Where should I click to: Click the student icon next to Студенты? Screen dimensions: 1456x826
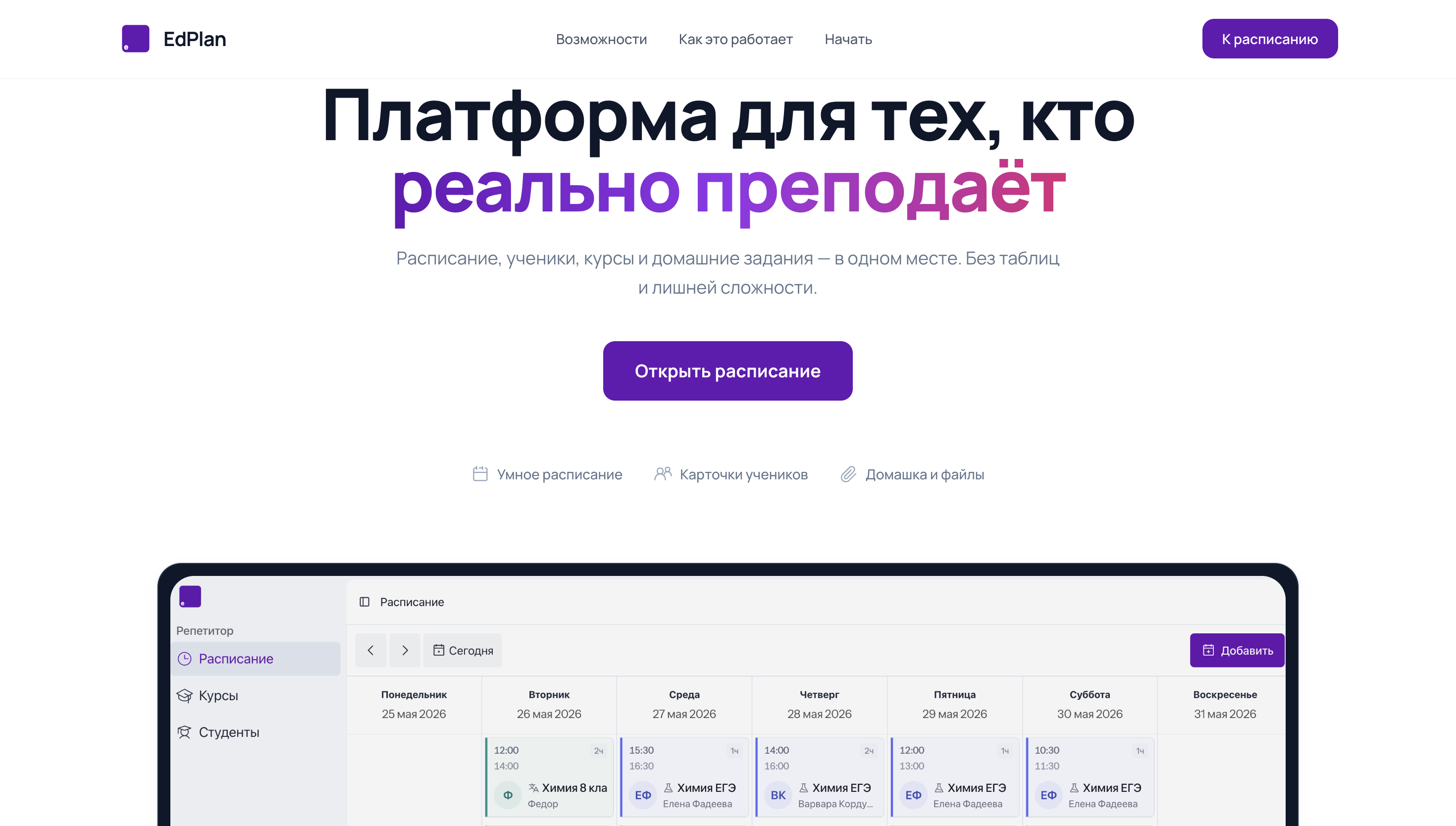tap(184, 732)
